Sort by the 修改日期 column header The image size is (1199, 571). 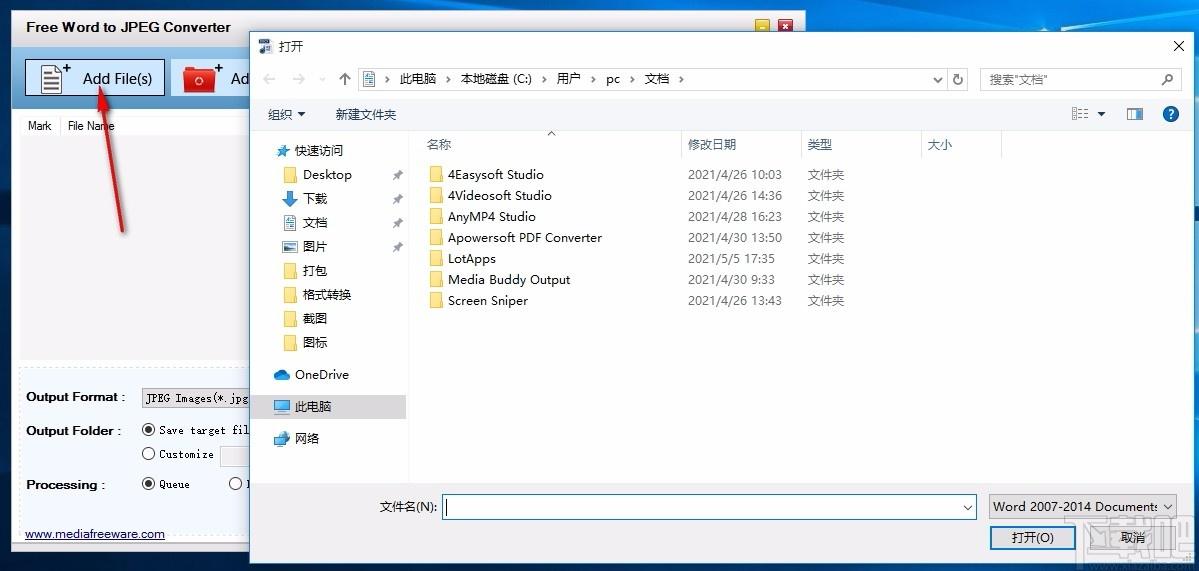pyautogui.click(x=712, y=144)
